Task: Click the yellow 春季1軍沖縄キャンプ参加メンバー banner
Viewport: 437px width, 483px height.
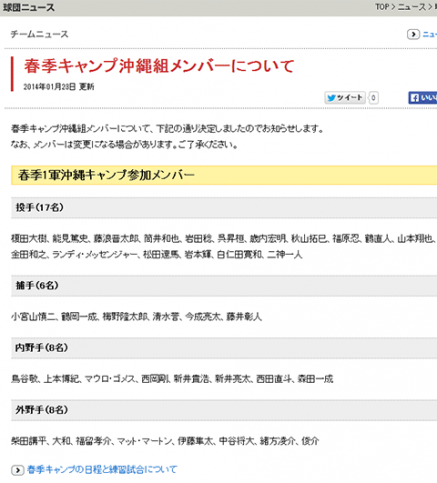Action: (224, 175)
